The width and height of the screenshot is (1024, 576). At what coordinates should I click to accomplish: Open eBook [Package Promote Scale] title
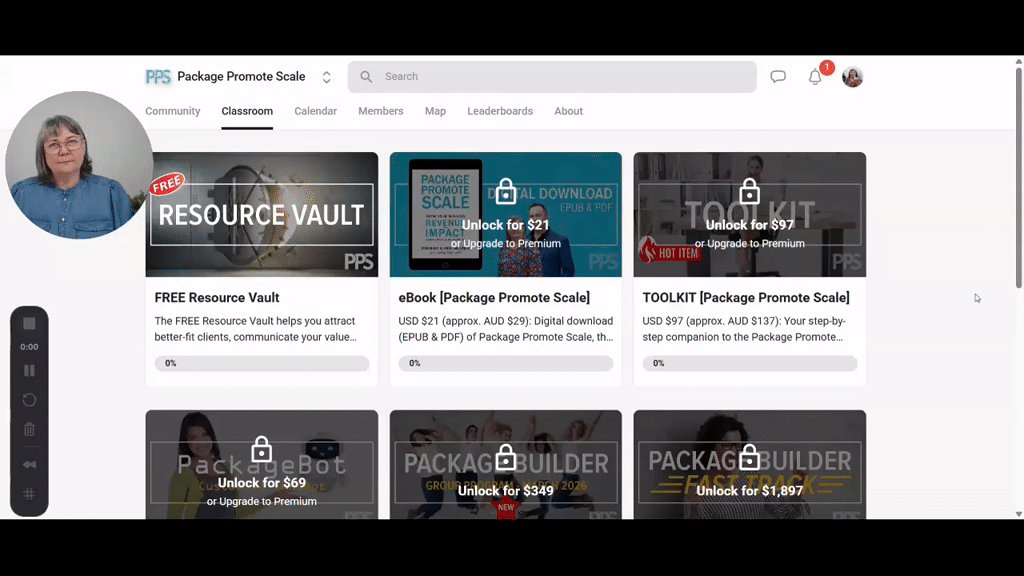click(494, 298)
